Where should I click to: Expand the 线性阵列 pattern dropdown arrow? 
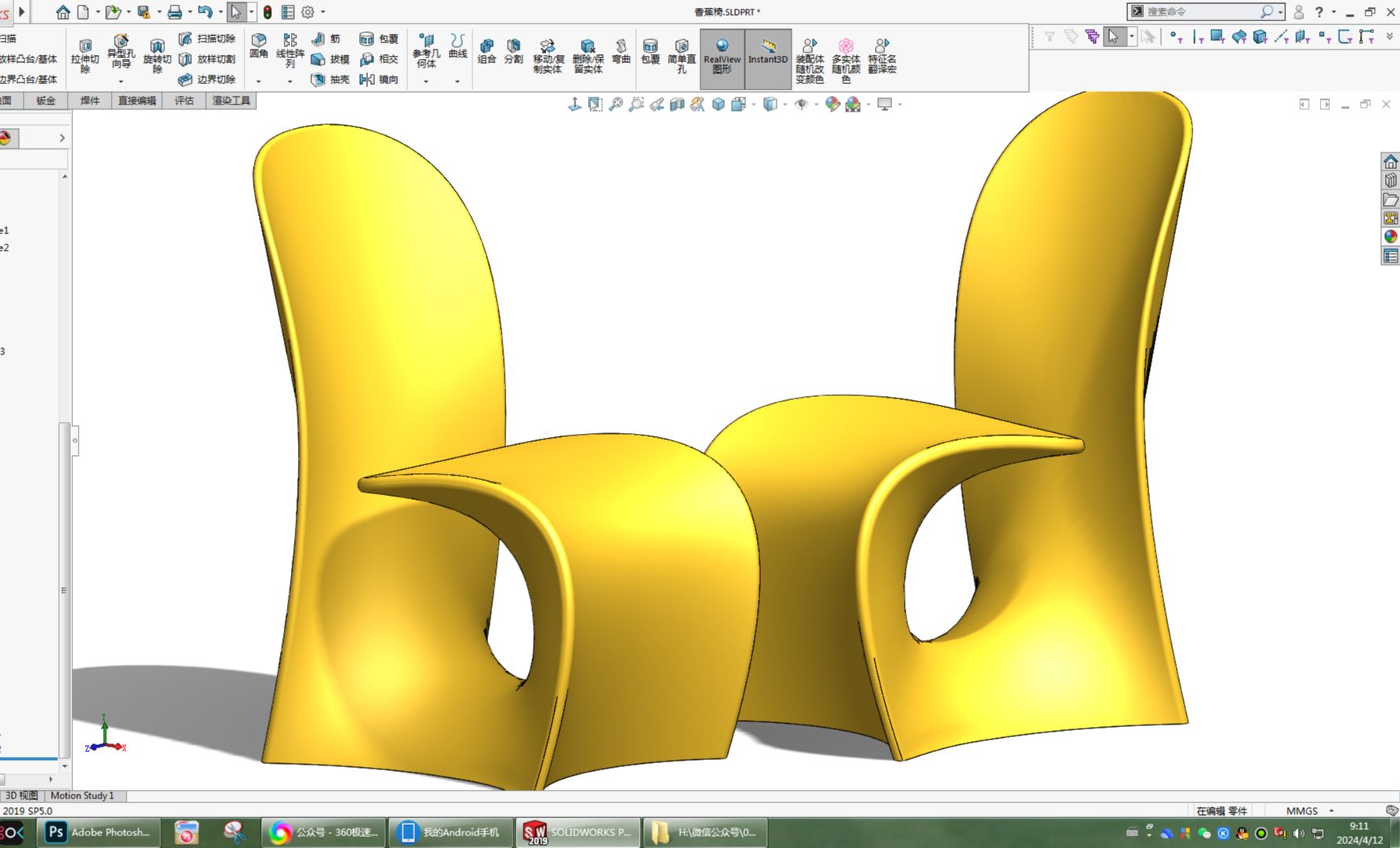click(x=290, y=81)
